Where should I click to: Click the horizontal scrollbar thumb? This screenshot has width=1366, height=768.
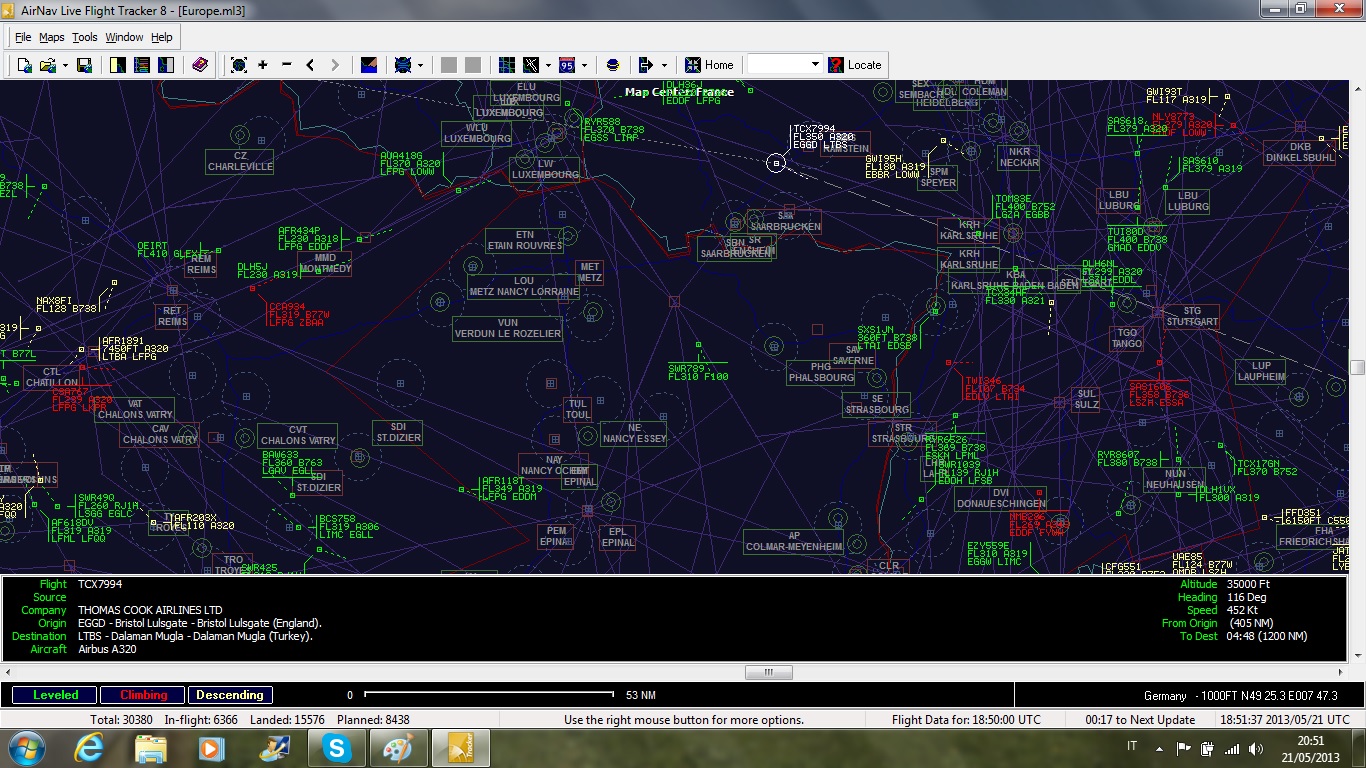[x=770, y=672]
